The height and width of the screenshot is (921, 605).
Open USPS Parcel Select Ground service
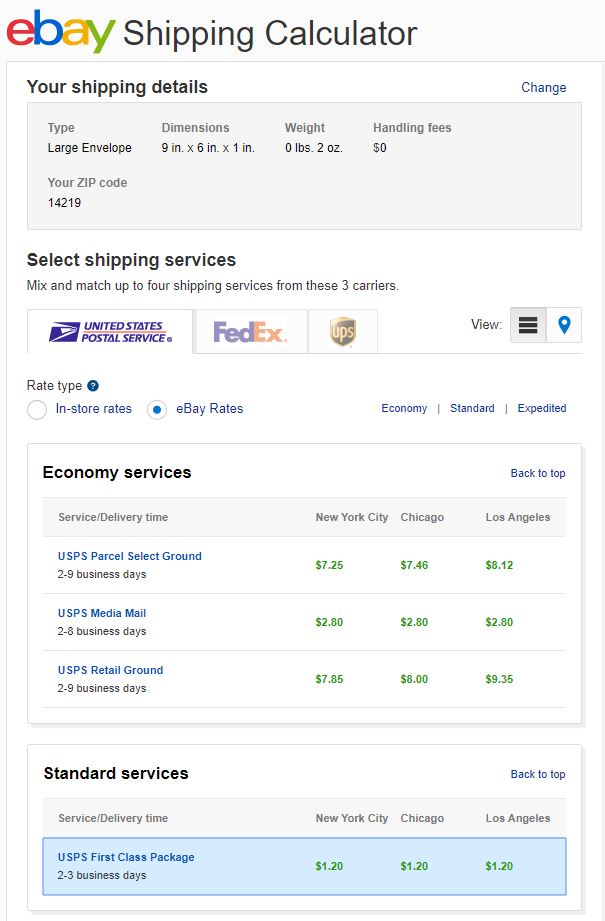click(130, 556)
